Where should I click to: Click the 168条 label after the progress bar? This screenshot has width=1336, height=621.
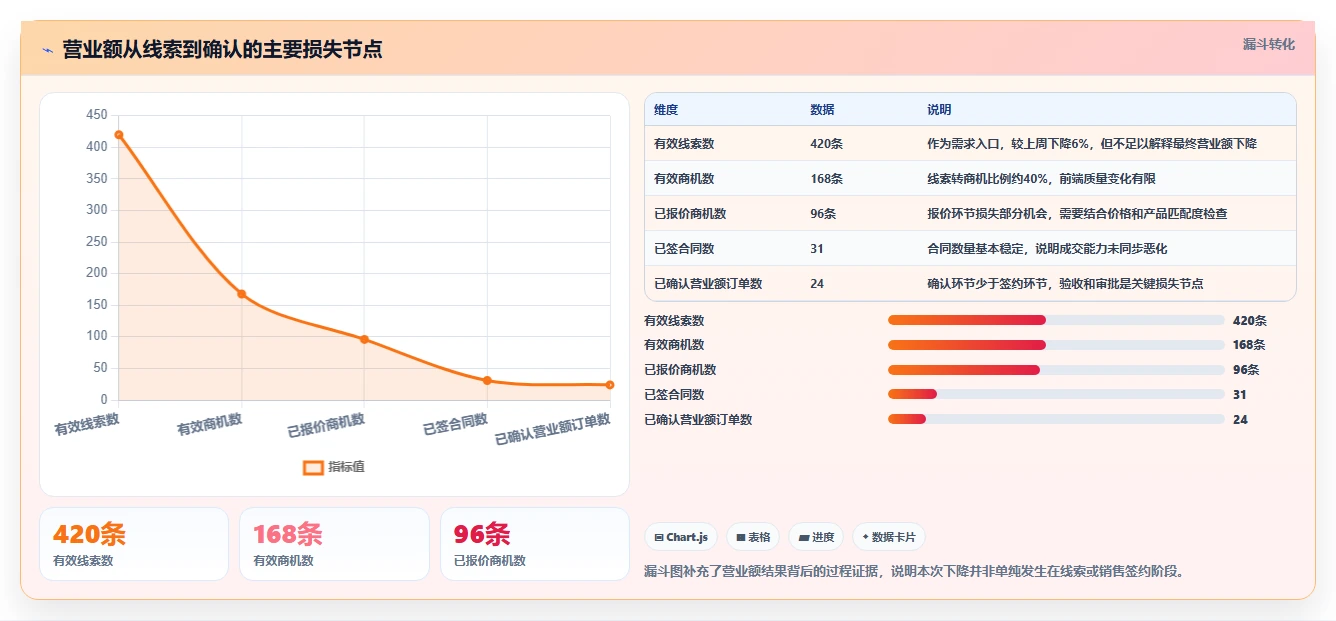[1249, 345]
